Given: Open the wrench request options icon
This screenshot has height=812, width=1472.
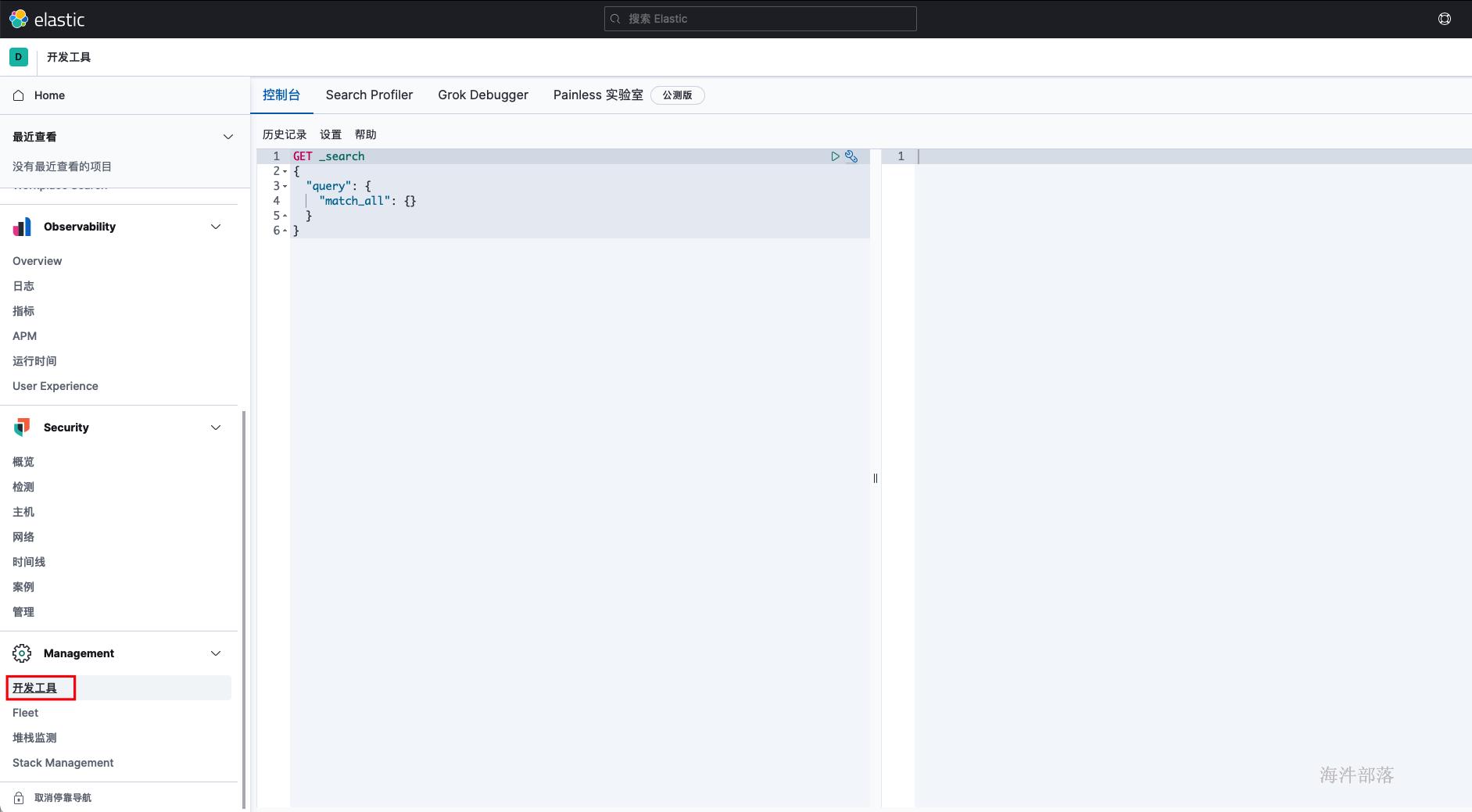Looking at the screenshot, I should 851,156.
